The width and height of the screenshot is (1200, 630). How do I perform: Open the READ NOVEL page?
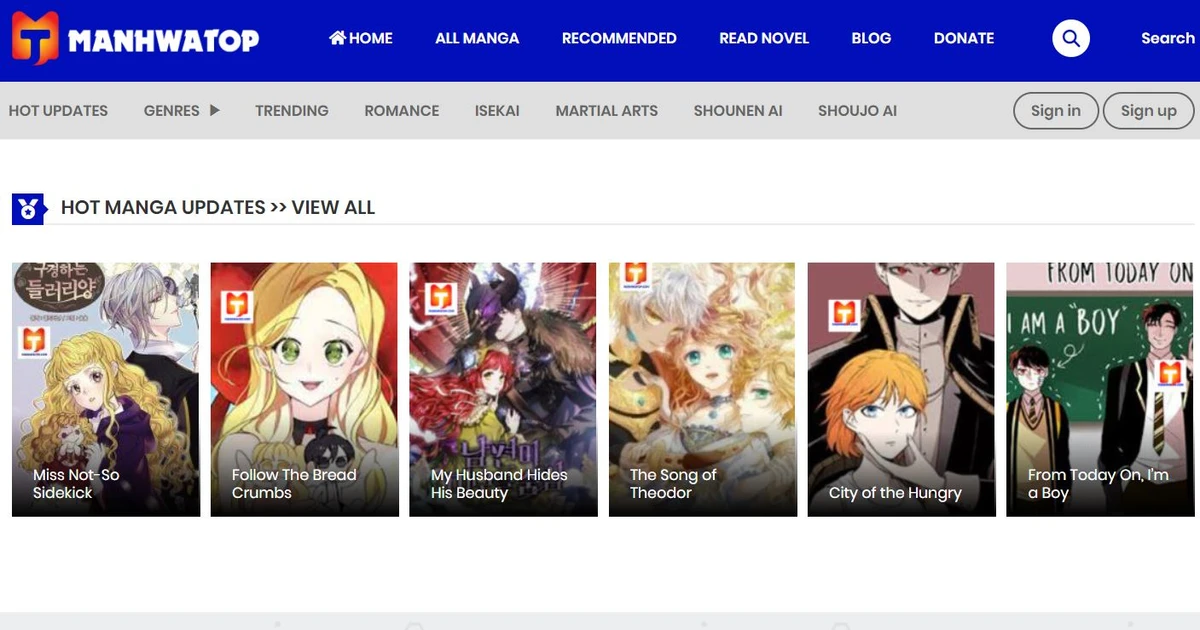764,38
